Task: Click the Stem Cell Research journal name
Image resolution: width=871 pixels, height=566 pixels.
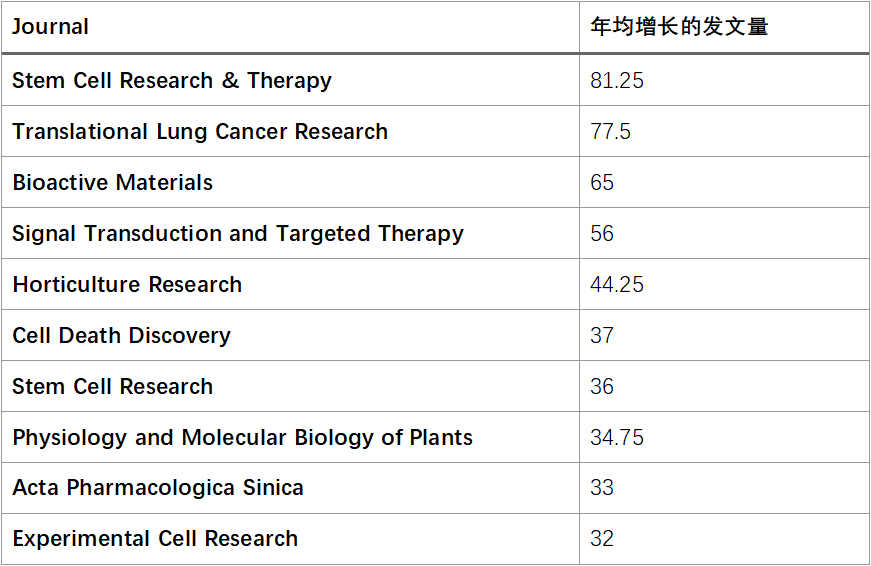Action: pos(113,387)
